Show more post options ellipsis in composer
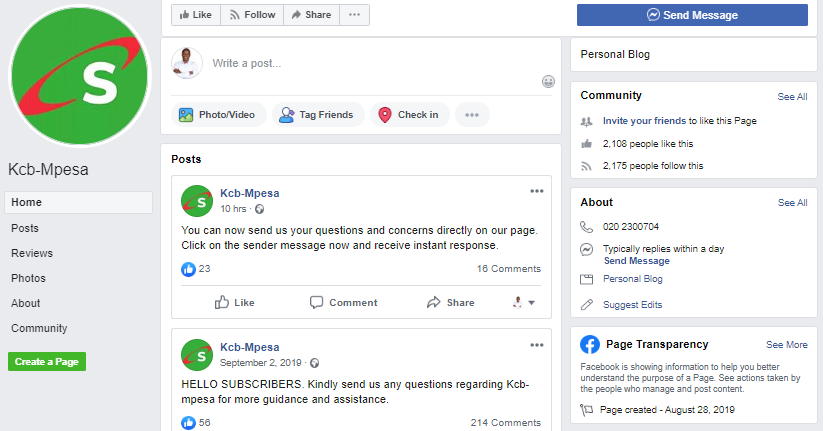The height and width of the screenshot is (431, 823). tap(472, 114)
